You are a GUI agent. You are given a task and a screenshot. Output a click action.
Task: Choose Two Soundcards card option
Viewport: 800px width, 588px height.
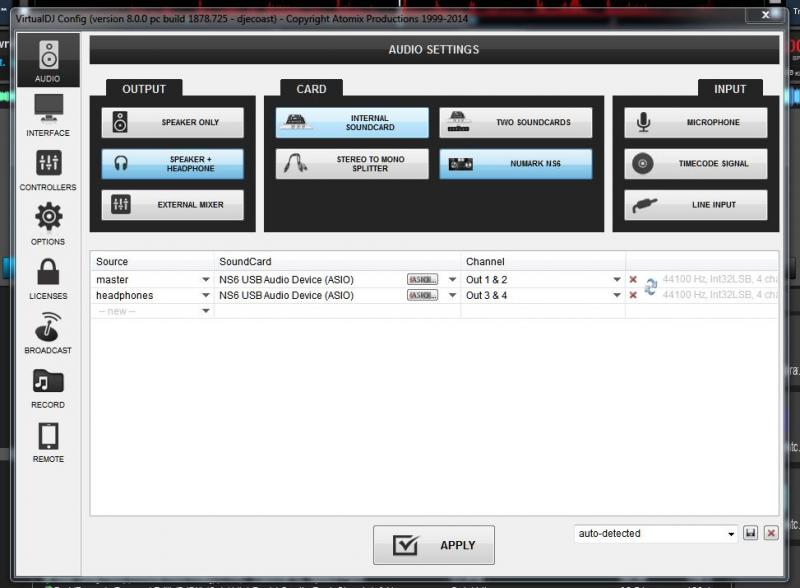516,122
